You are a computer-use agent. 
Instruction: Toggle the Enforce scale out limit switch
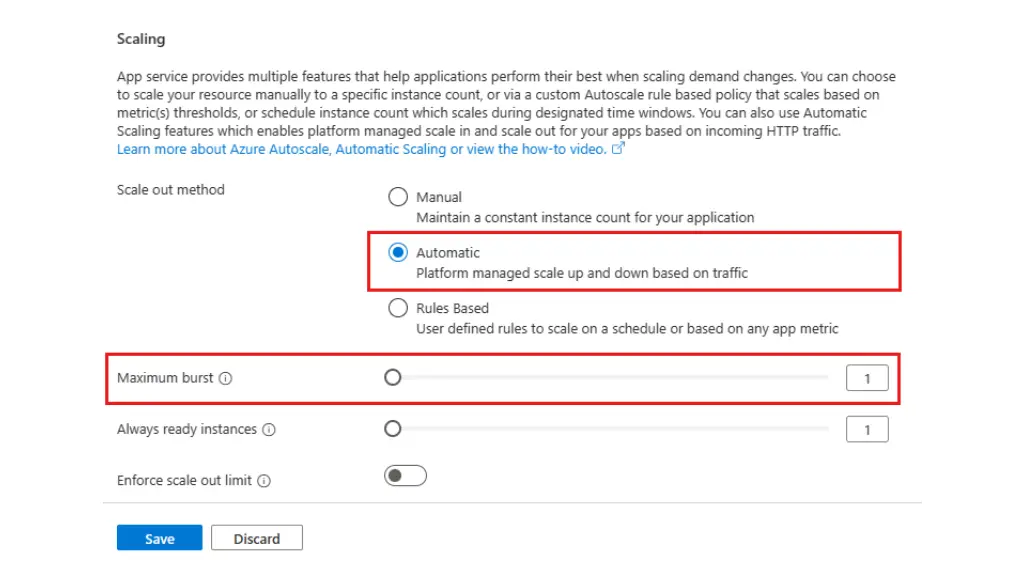405,475
